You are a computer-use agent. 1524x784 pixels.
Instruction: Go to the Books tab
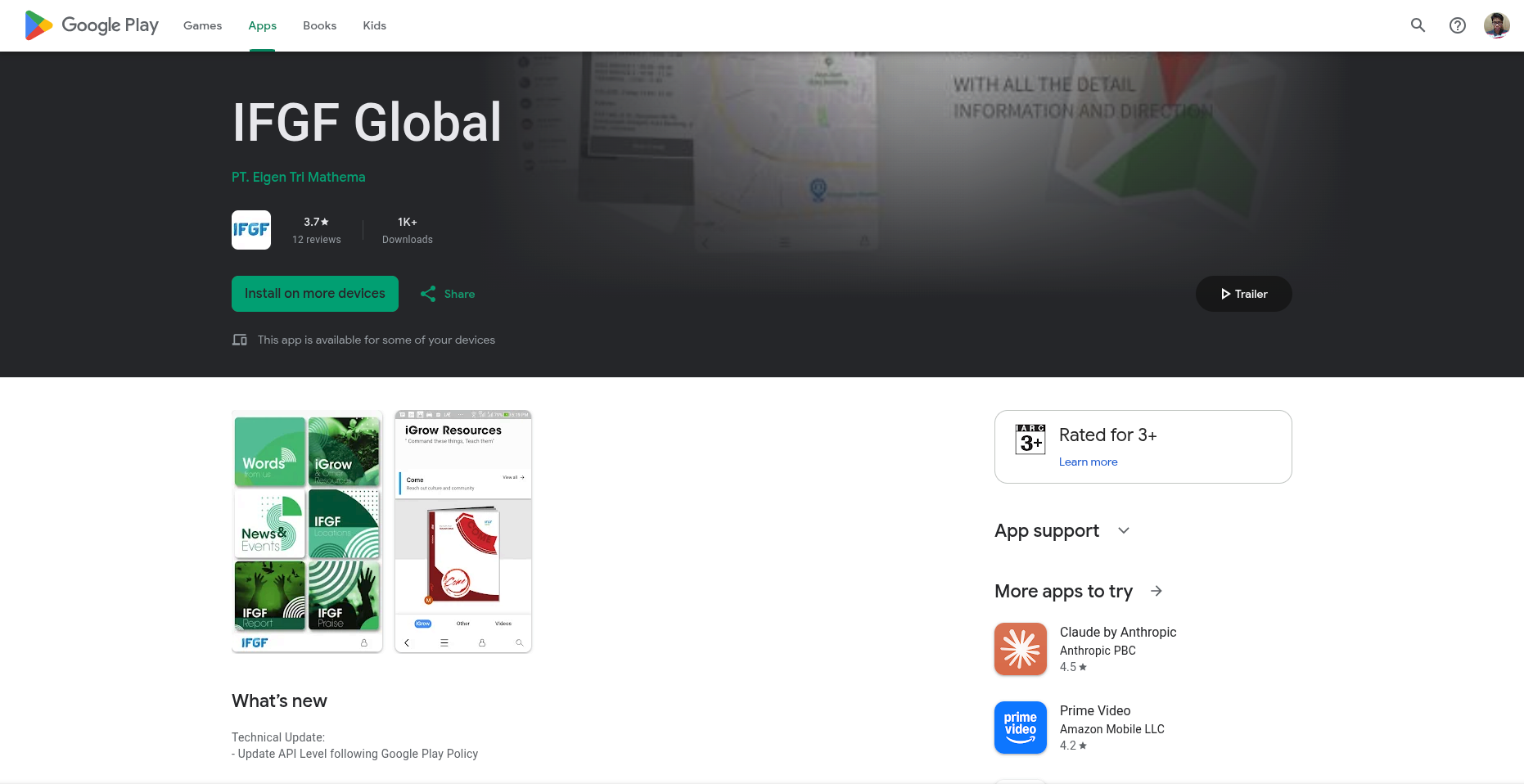click(x=319, y=25)
